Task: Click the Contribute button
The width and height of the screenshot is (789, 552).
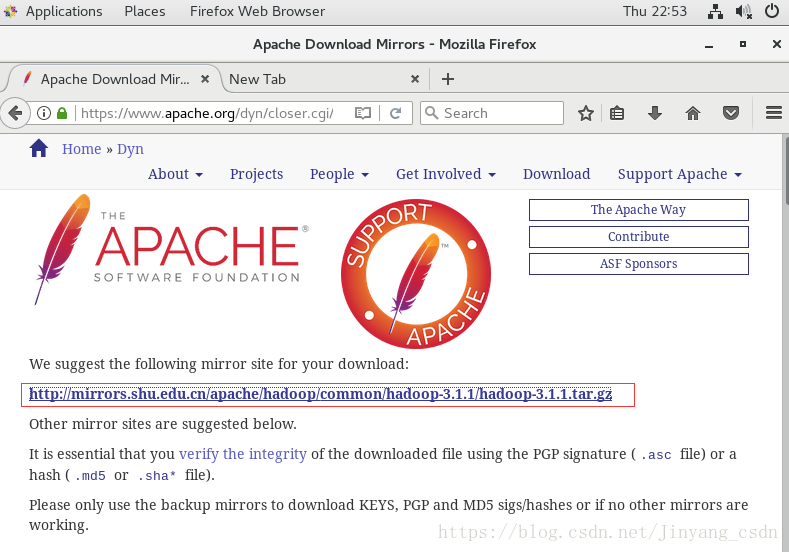Action: click(639, 237)
